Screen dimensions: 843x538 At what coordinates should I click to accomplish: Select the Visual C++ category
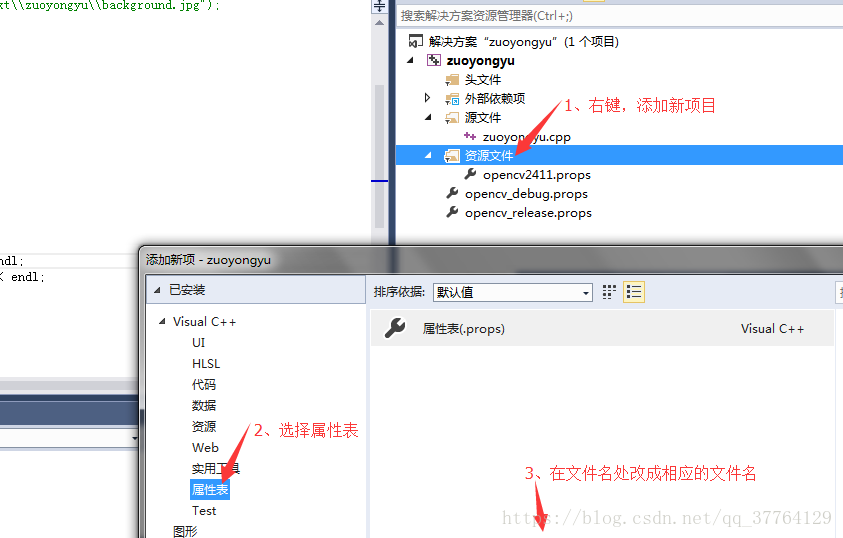(x=204, y=322)
